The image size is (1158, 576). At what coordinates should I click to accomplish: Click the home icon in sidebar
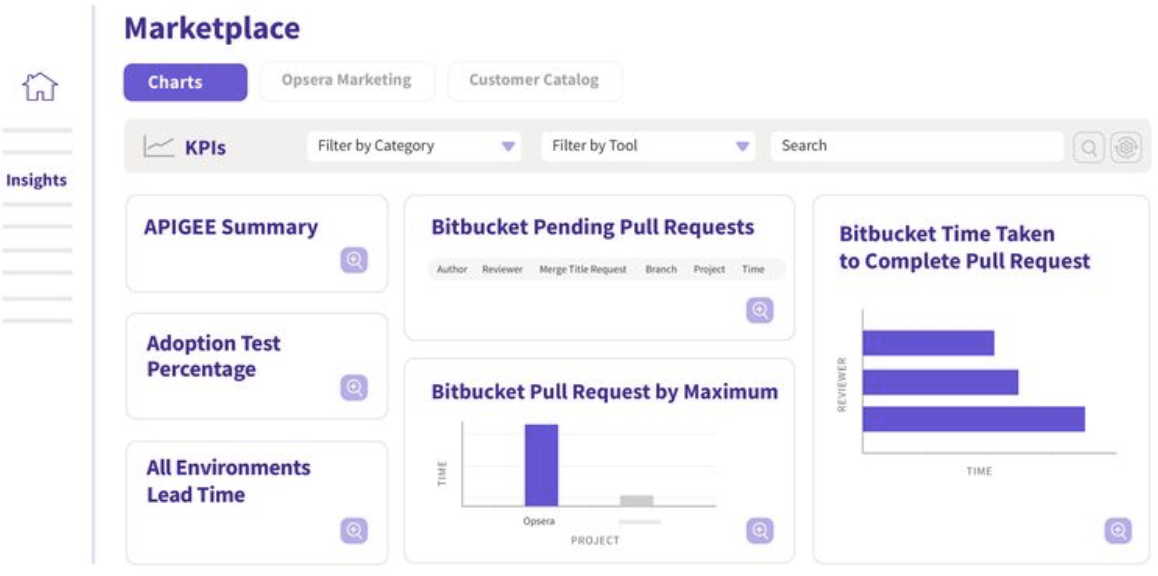[40, 86]
